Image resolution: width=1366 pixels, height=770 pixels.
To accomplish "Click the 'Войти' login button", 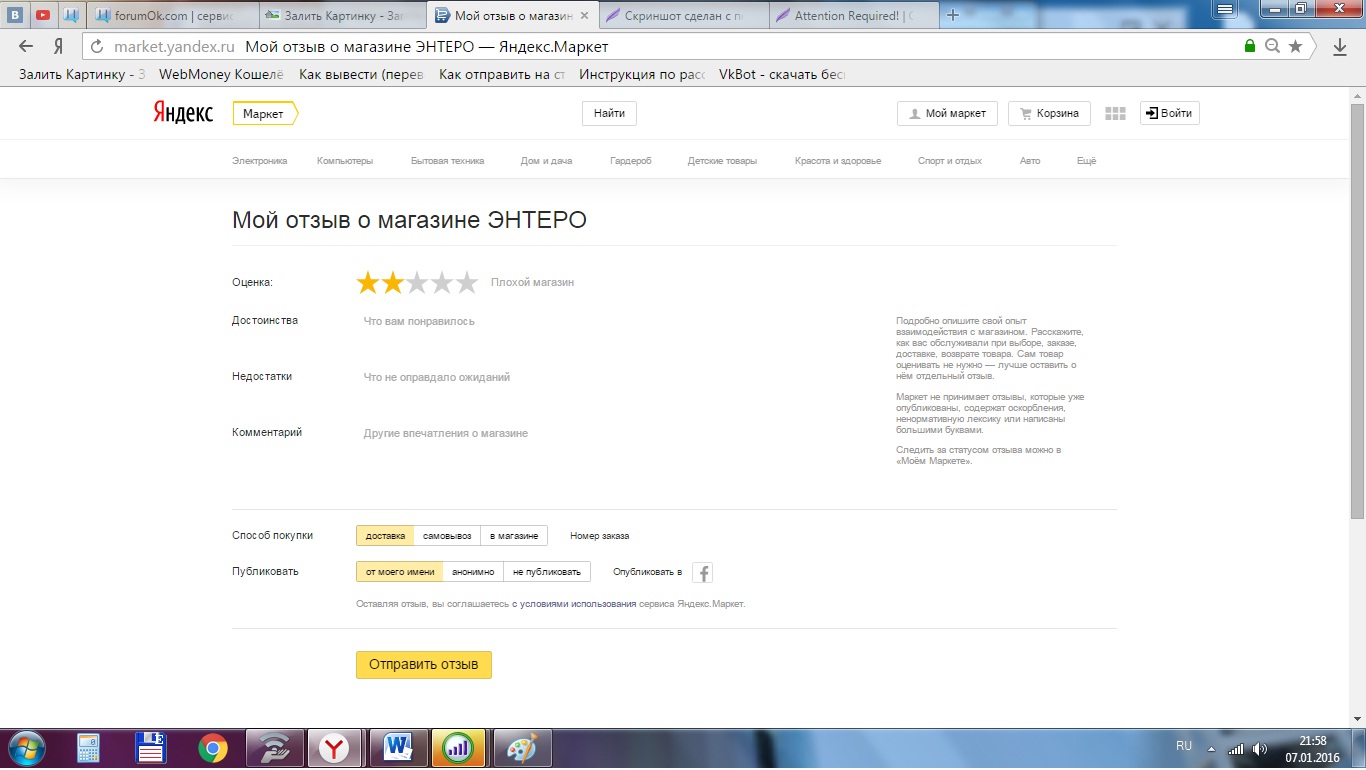I will coord(1170,114).
